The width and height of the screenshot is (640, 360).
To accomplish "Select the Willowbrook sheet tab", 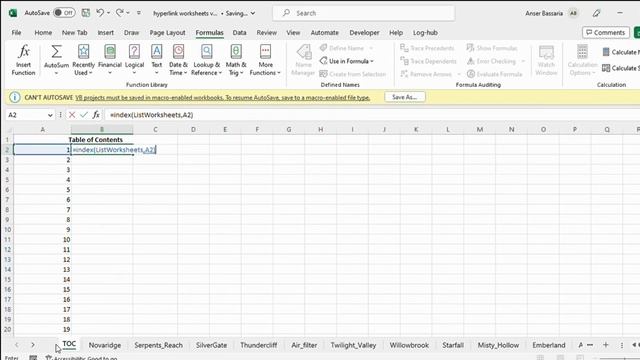I will click(409, 345).
